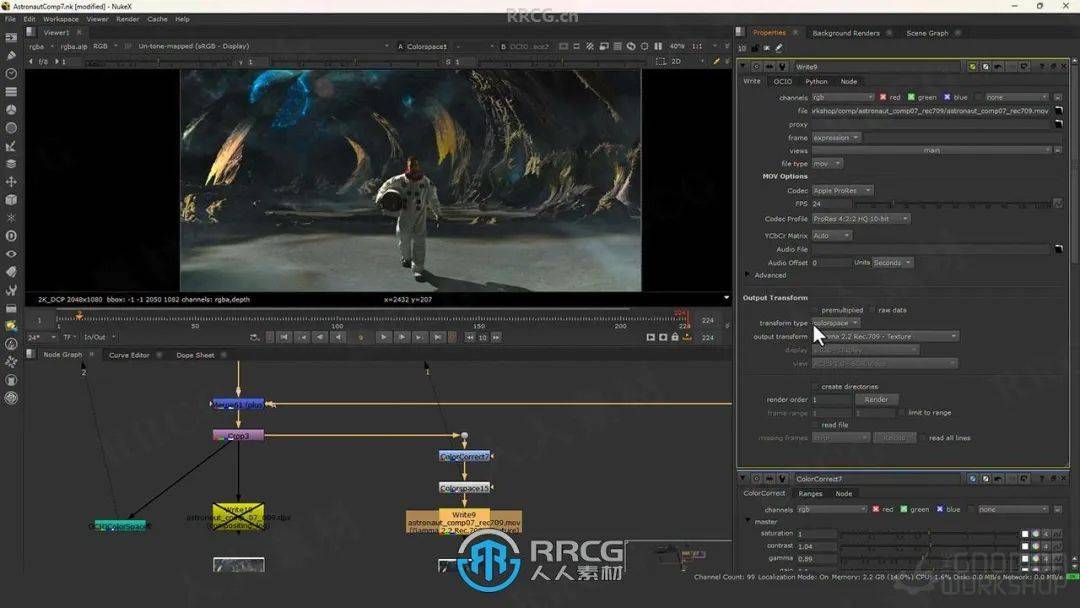
Task: Click the file browse icon next to file path
Action: pos(1058,111)
